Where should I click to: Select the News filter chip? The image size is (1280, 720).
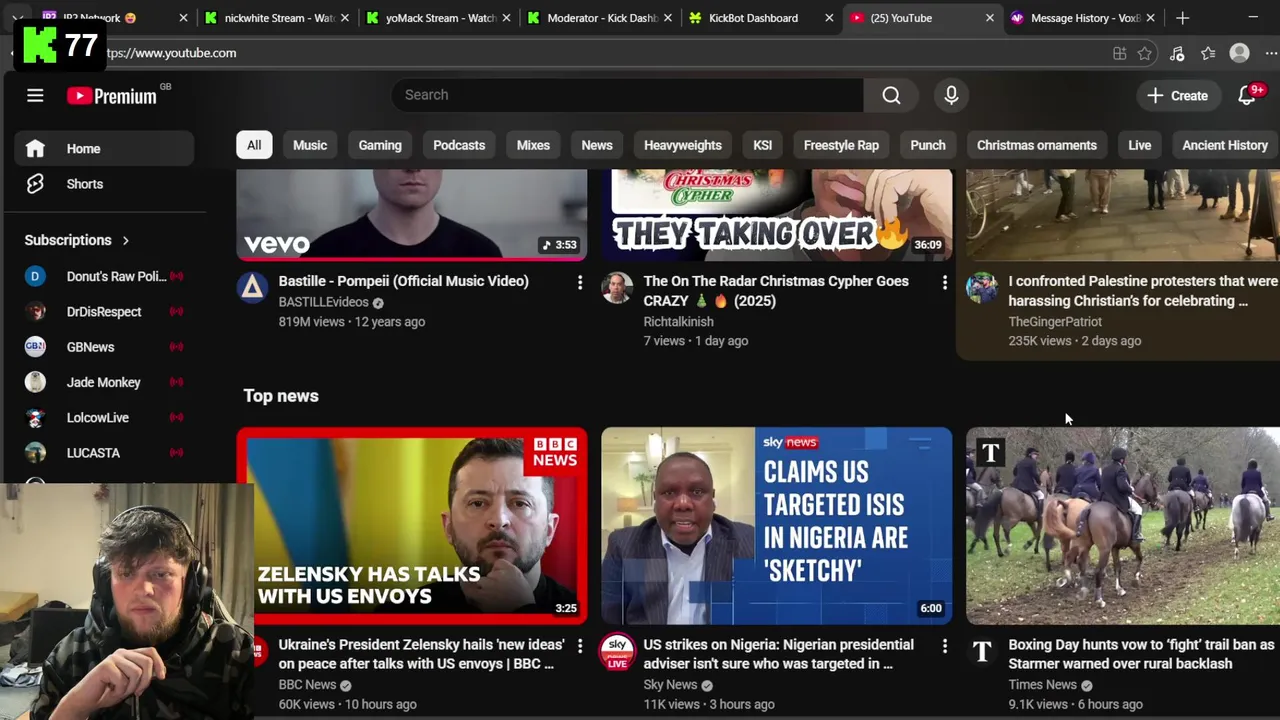pos(597,145)
